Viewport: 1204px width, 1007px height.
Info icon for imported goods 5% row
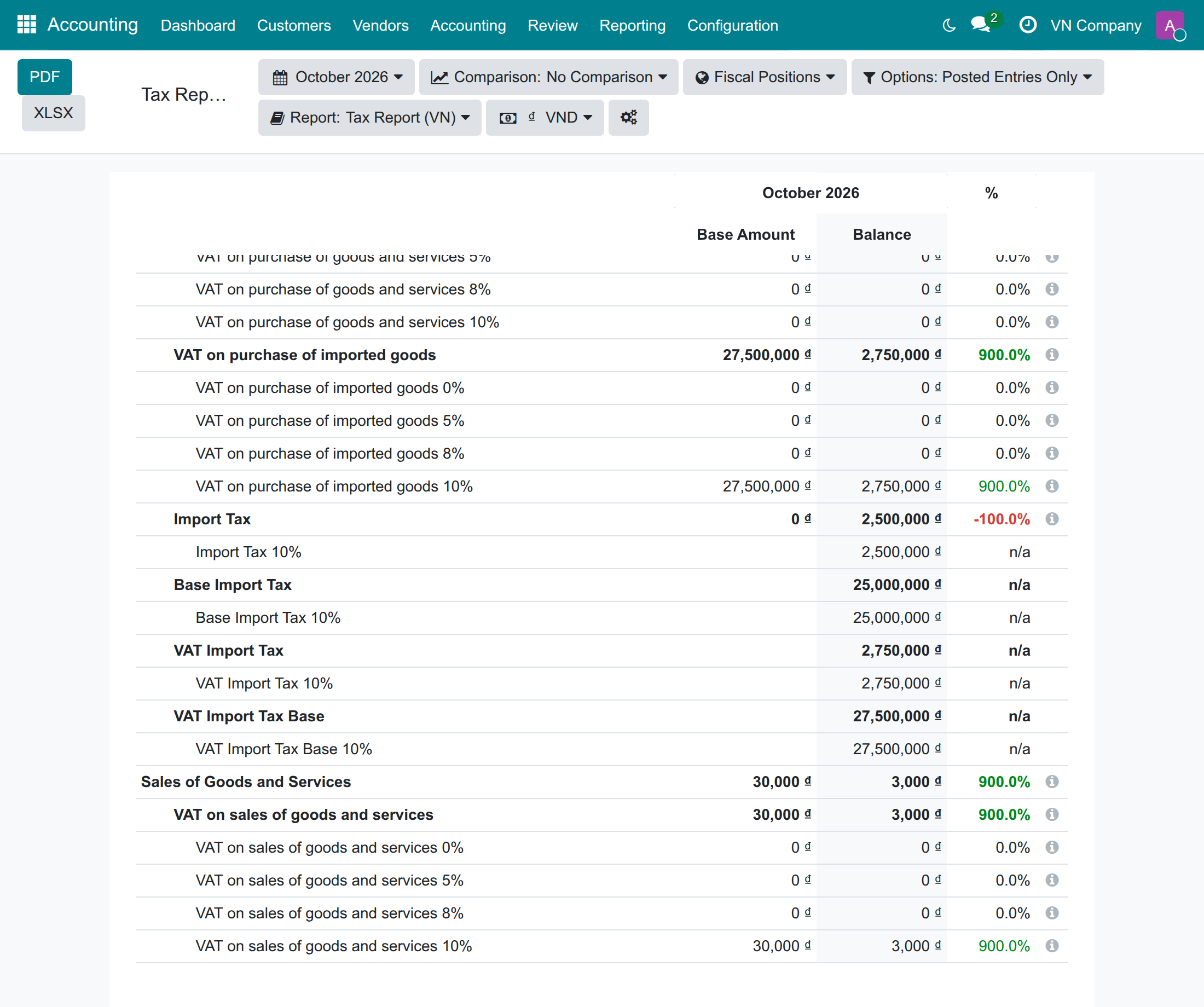click(1051, 420)
